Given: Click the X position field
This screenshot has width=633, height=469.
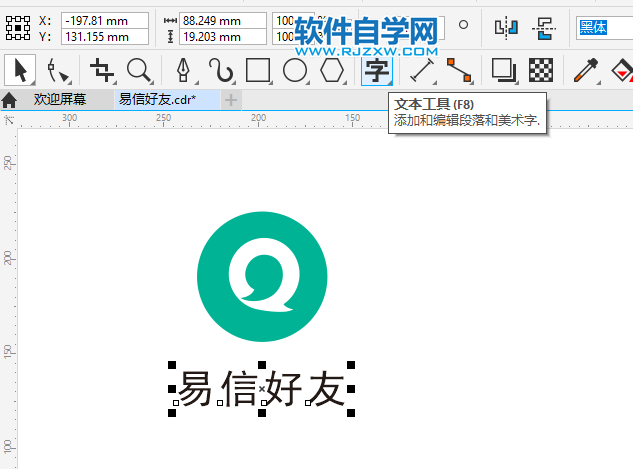Looking at the screenshot, I should click(105, 21).
